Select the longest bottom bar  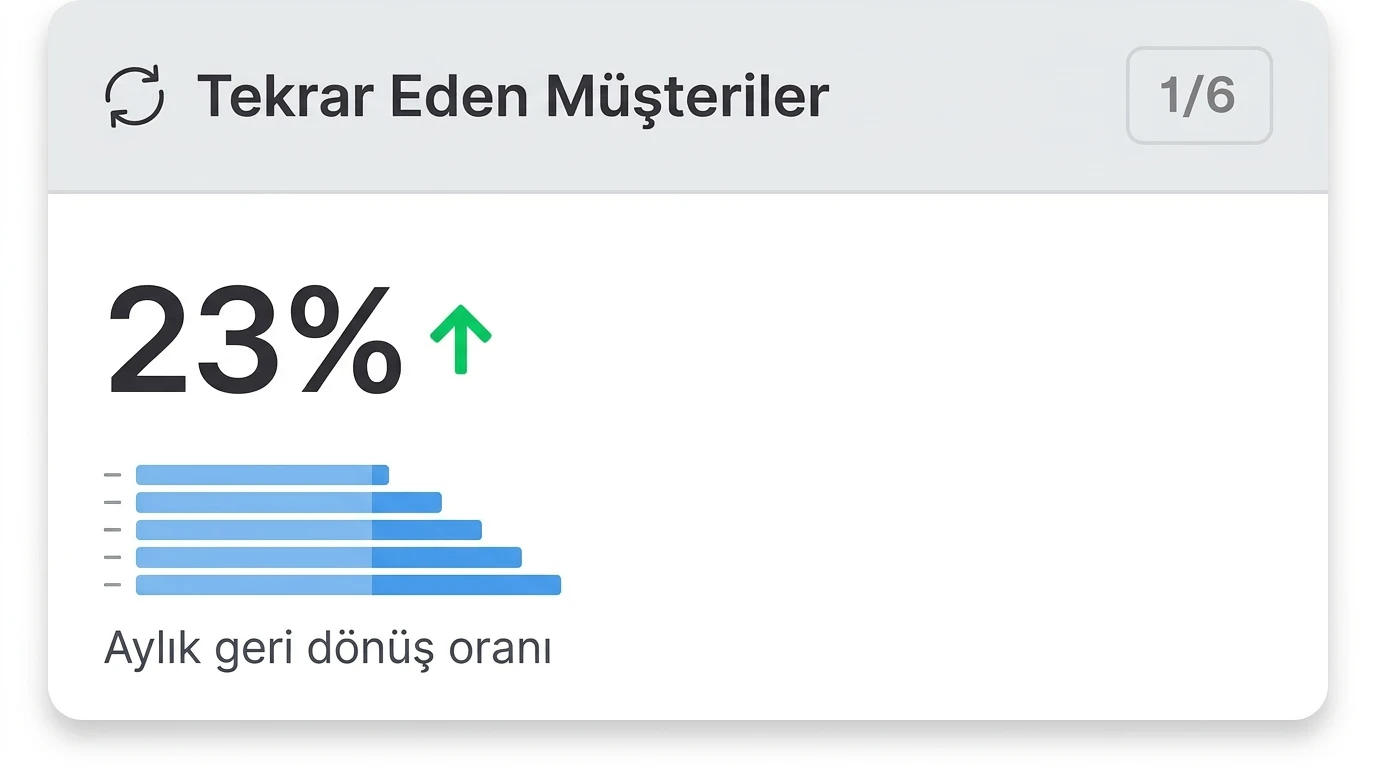[x=348, y=585]
